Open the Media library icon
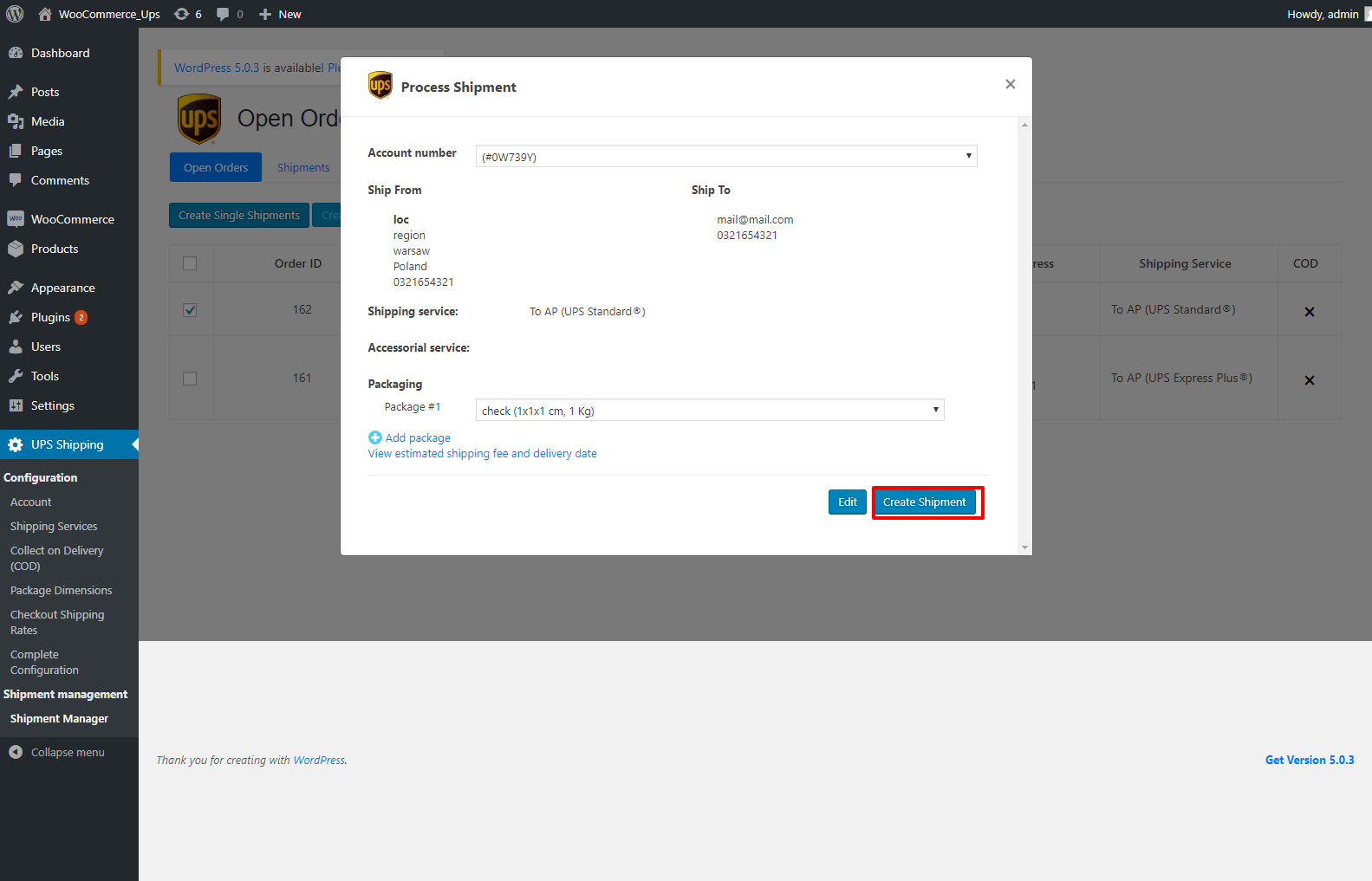This screenshot has height=881, width=1372. coord(16,121)
